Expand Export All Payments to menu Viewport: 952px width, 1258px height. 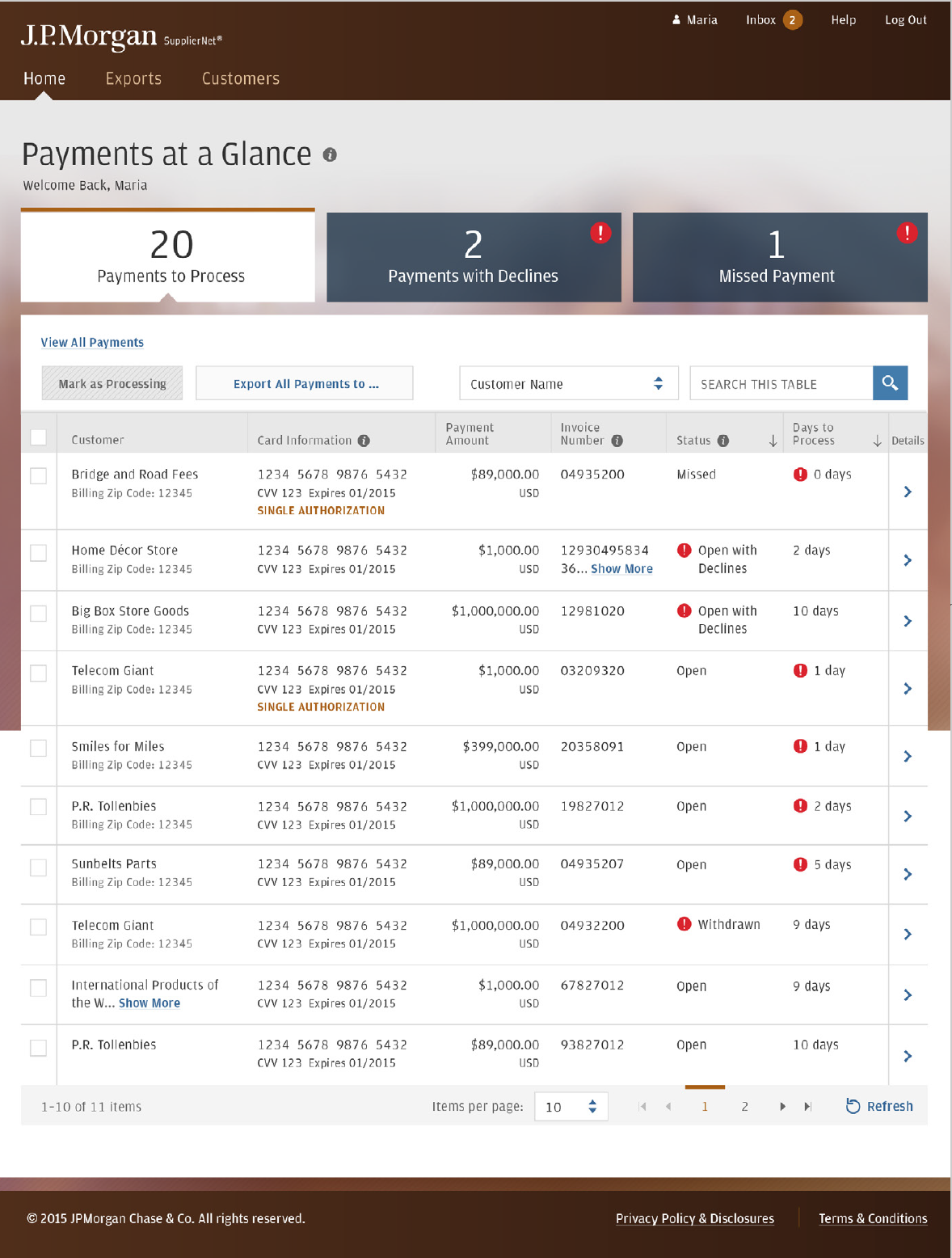[305, 383]
